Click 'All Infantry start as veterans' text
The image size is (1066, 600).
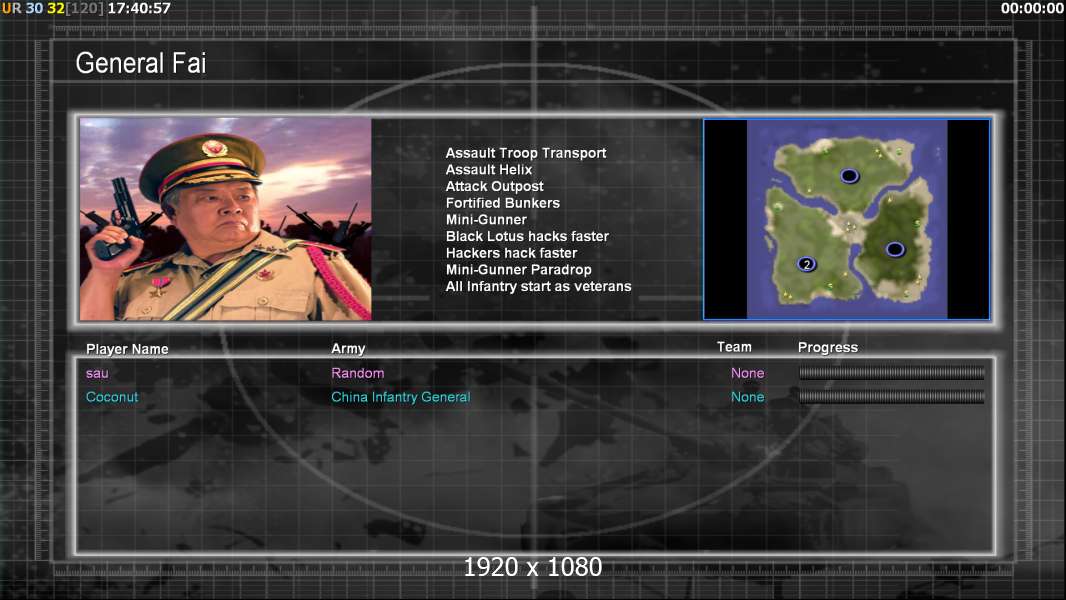click(538, 286)
